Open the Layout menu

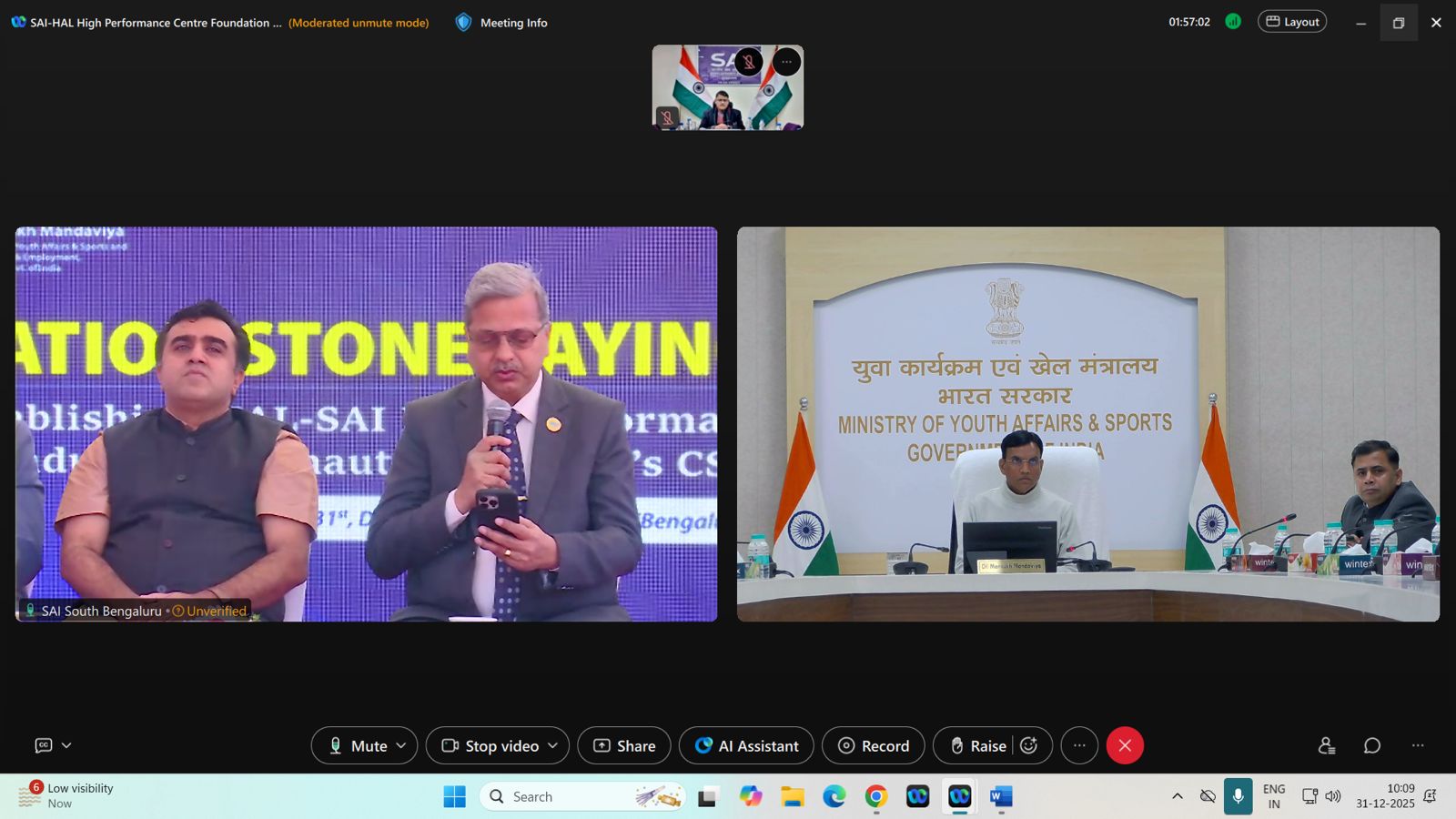pyautogui.click(x=1291, y=22)
